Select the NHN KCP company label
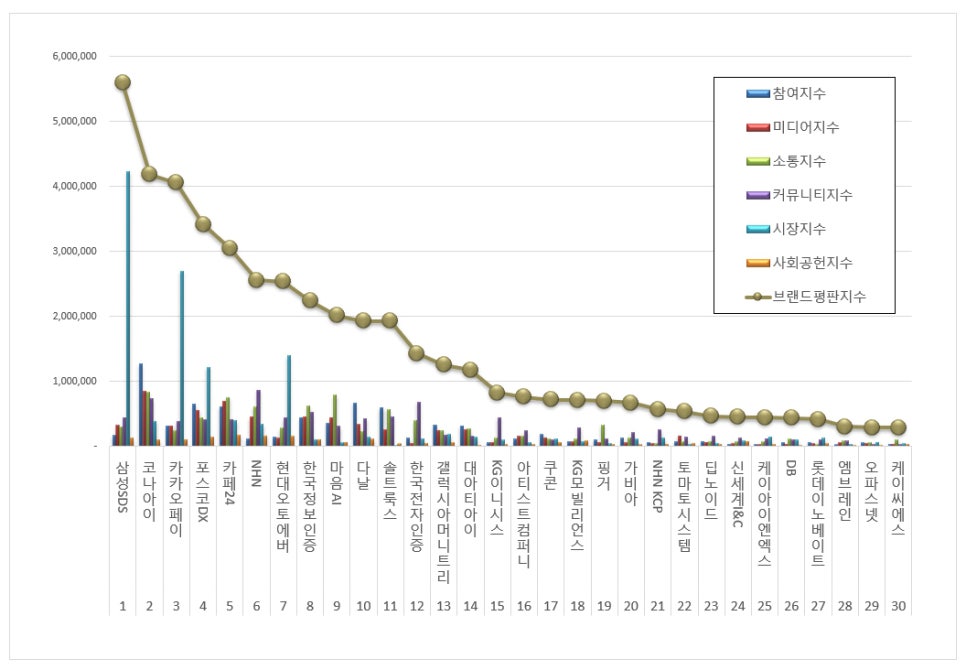Screen dimensions: 966x670 tap(658, 486)
